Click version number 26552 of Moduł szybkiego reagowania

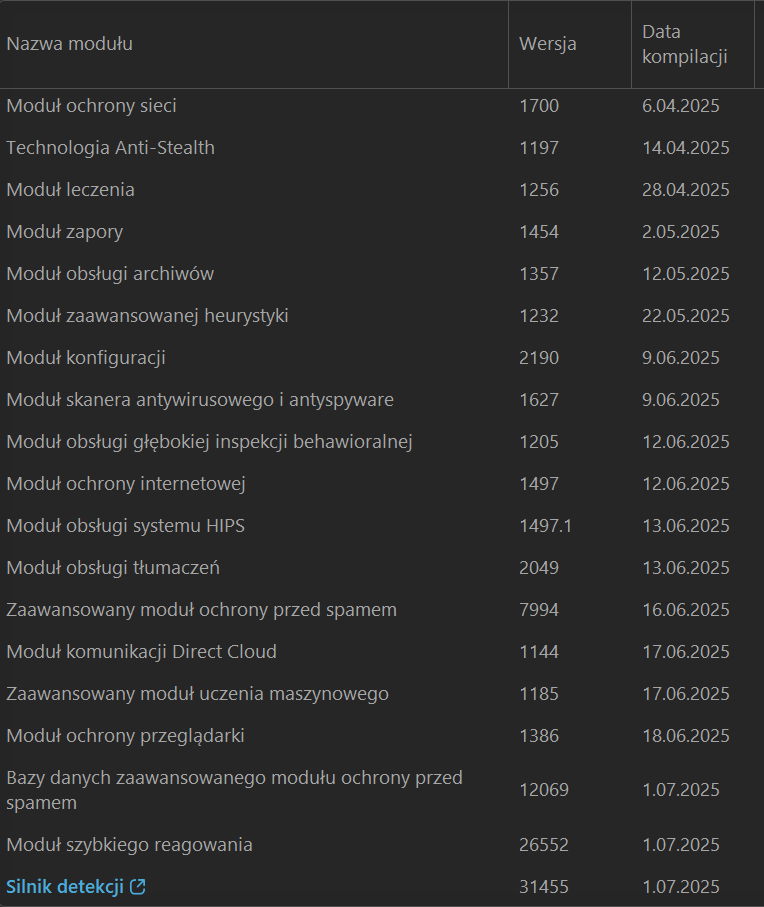tap(544, 845)
